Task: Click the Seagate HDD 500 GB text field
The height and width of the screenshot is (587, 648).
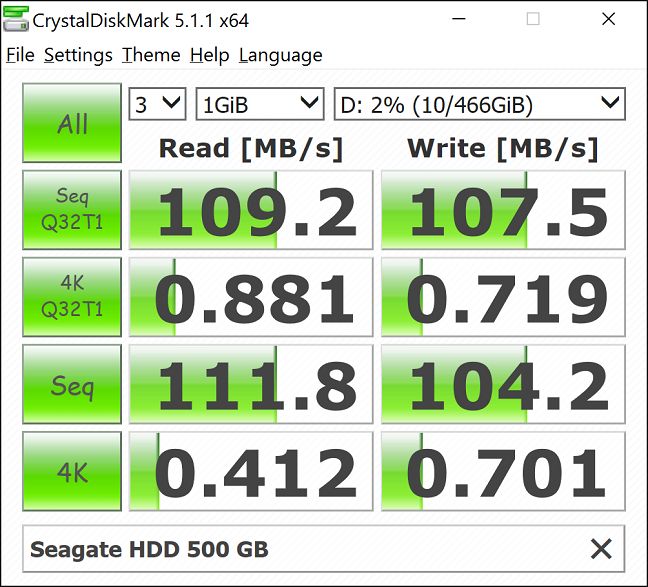Action: (x=300, y=548)
